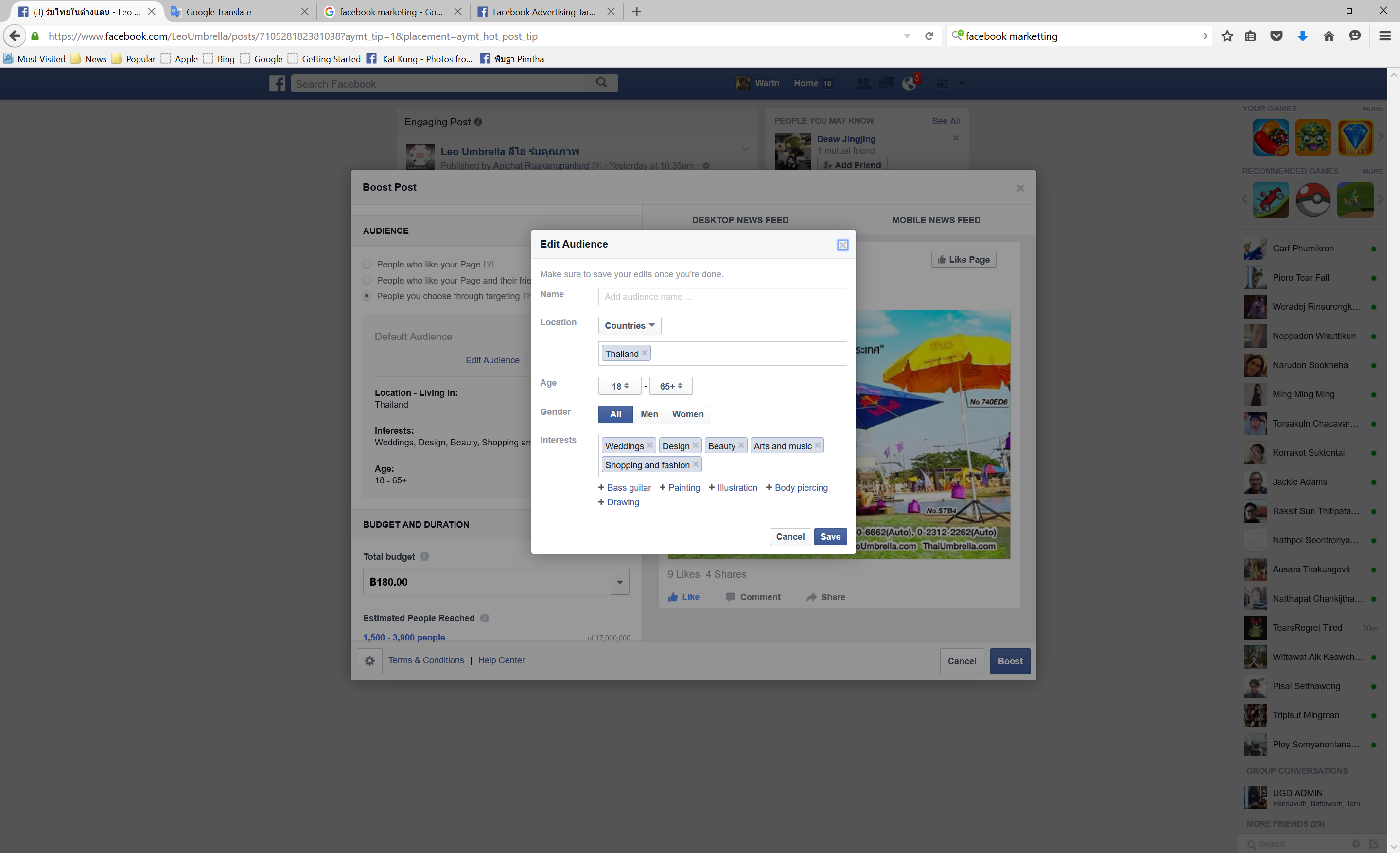Open URL history dropdown arrow
Viewport: 1400px width, 853px height.
click(907, 36)
